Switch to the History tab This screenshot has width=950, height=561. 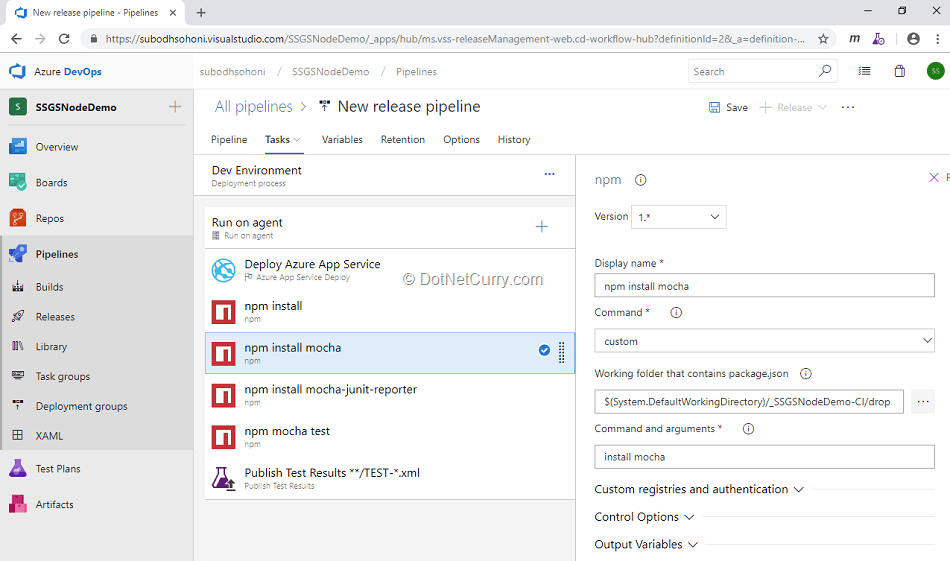click(514, 139)
